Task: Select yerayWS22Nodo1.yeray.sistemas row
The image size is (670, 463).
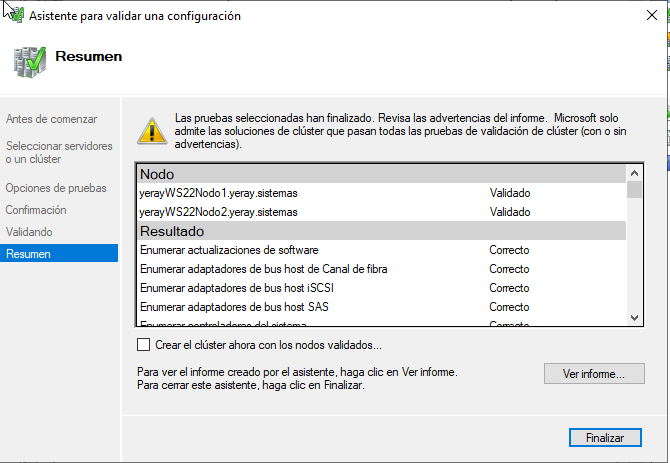Action: [382, 193]
